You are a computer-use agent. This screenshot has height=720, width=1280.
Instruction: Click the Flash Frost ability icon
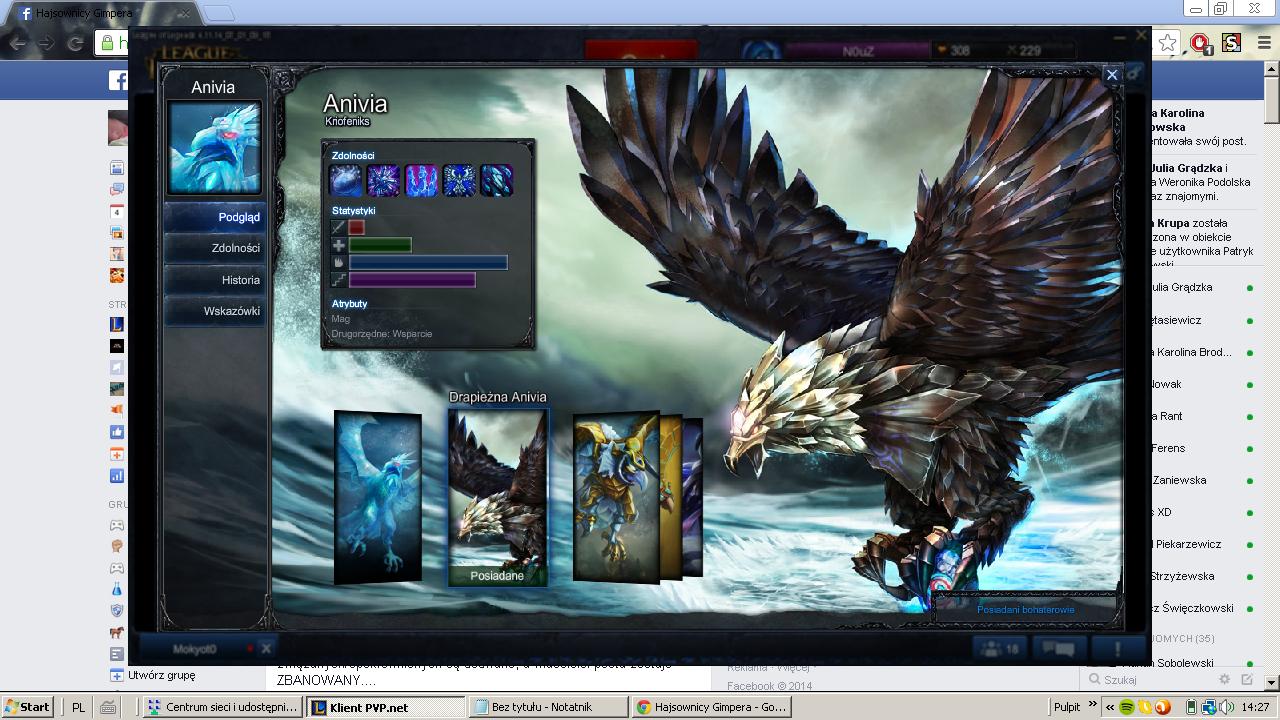tap(384, 180)
